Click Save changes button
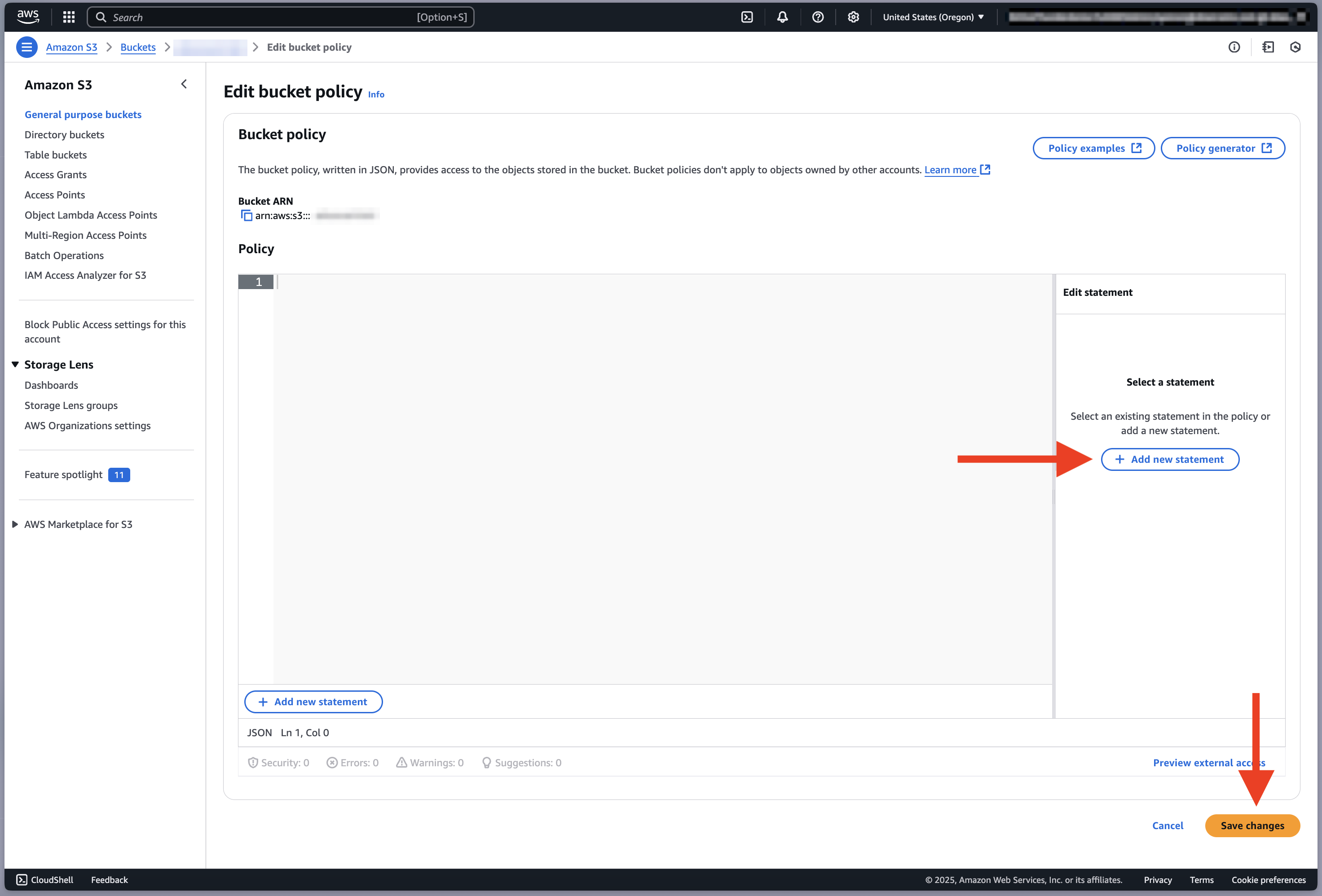1322x896 pixels. point(1252,826)
